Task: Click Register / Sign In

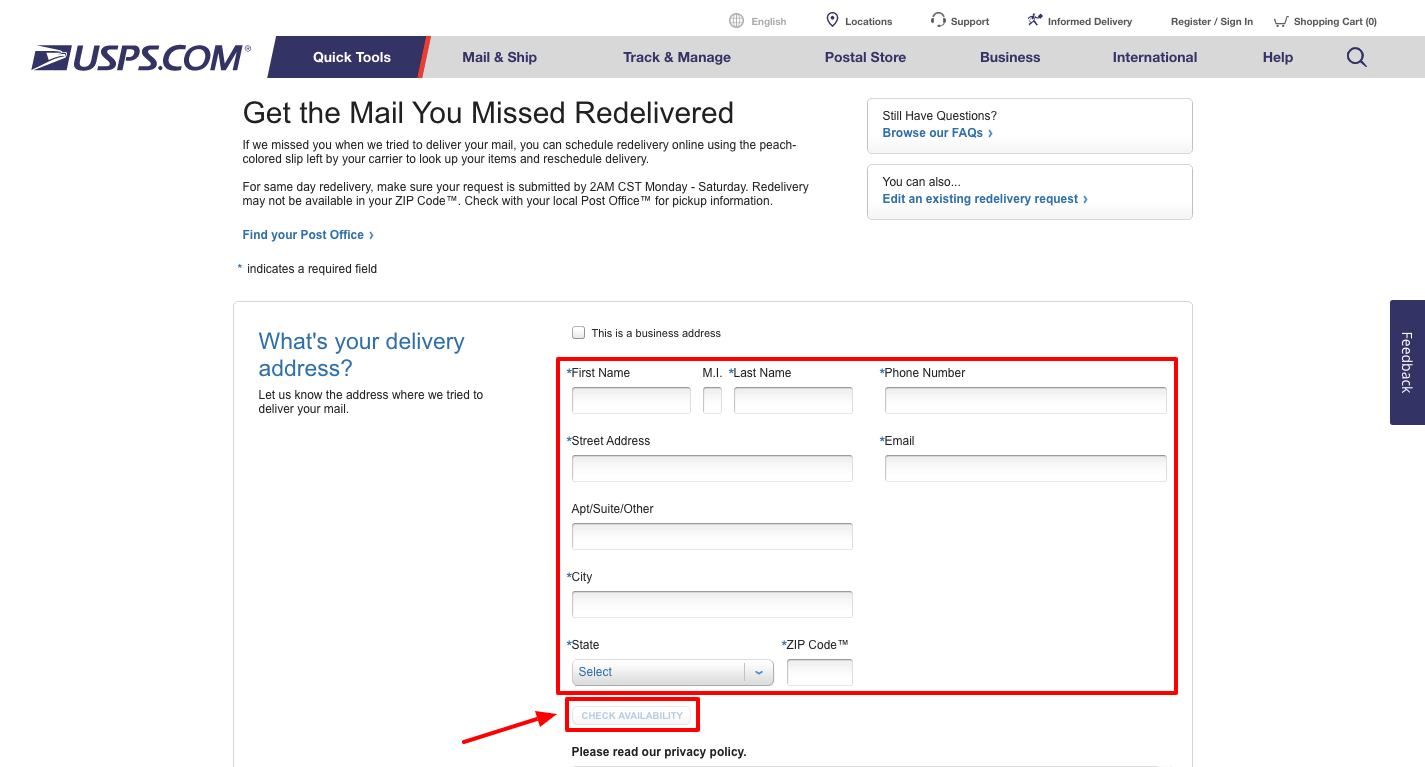Action: 1212,22
